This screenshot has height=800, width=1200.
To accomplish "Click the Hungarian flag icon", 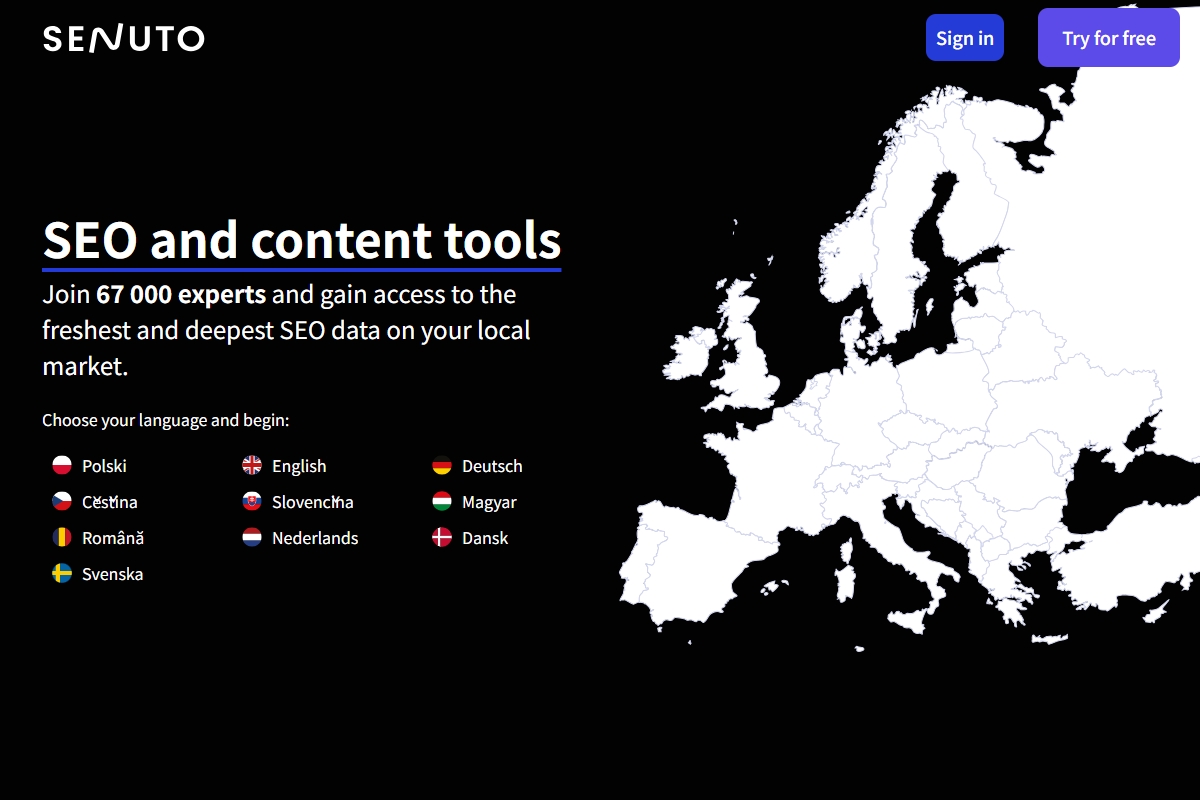I will pos(442,502).
